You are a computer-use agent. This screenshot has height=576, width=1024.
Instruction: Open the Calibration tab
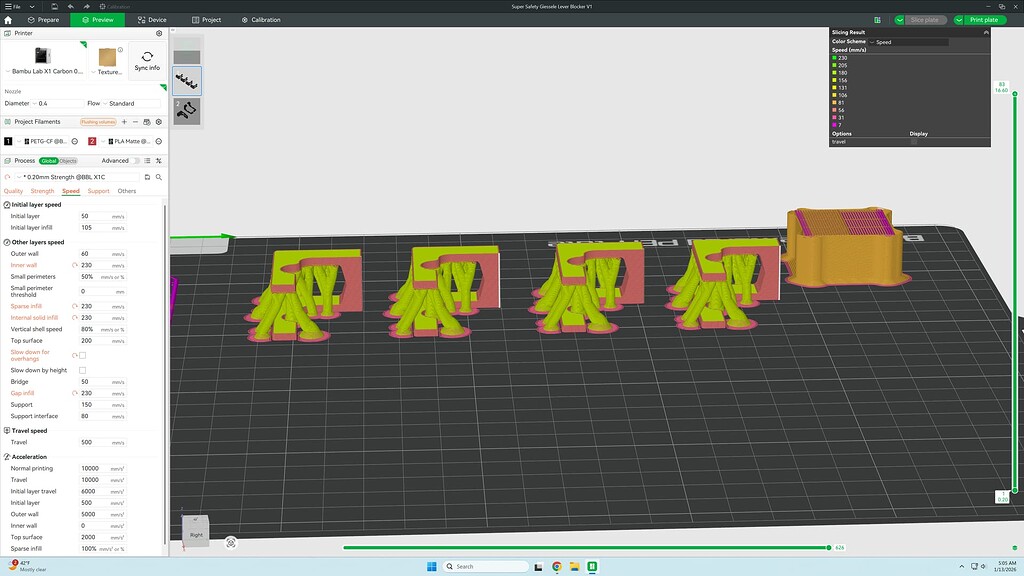tap(261, 20)
